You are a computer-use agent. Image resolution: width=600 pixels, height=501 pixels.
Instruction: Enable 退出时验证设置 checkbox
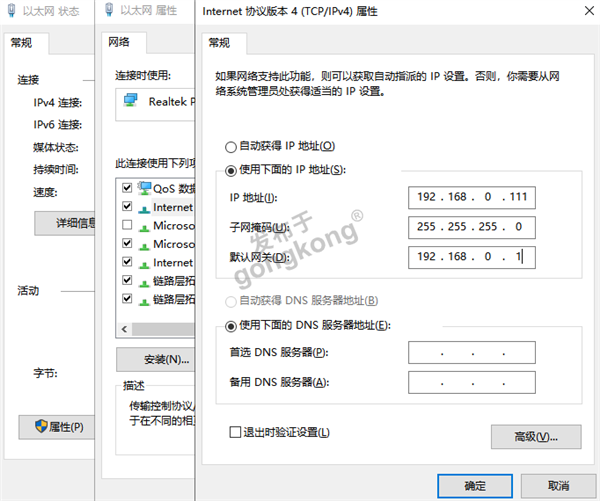click(235, 433)
